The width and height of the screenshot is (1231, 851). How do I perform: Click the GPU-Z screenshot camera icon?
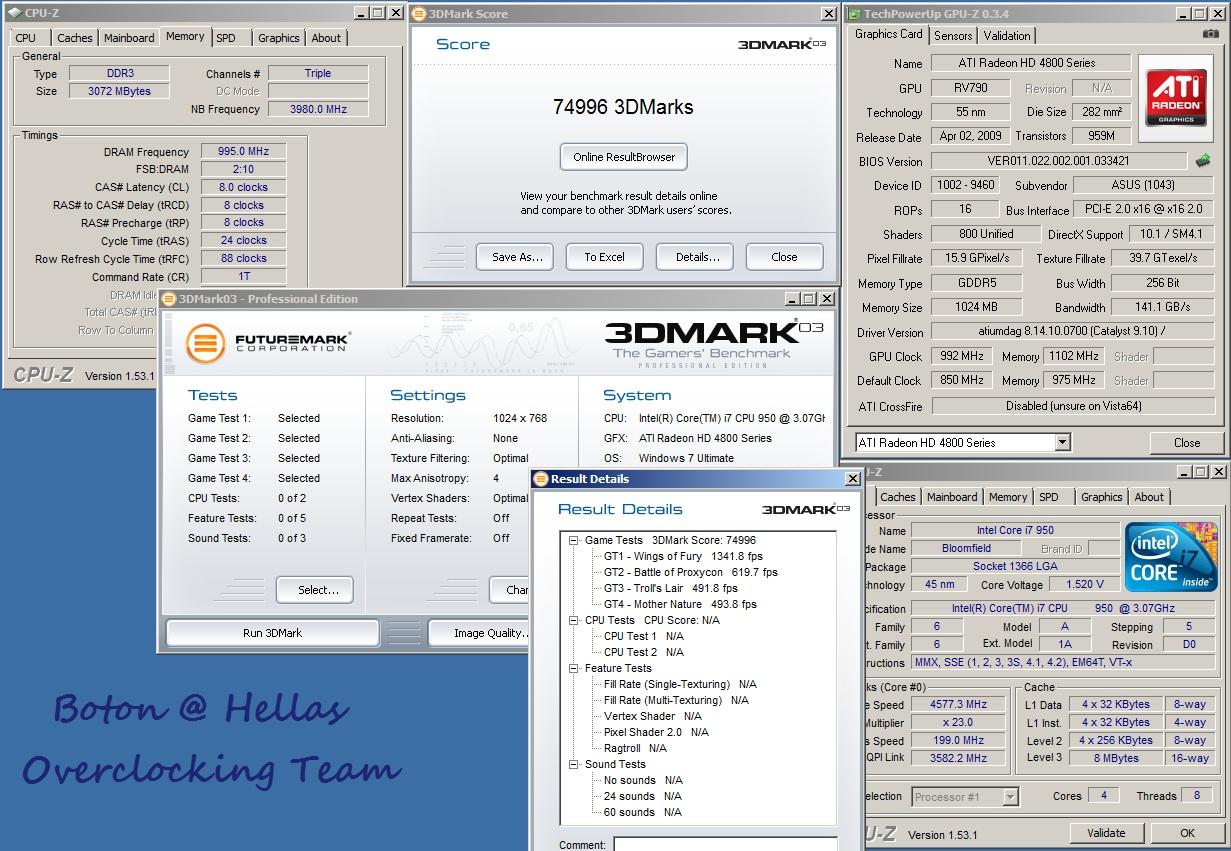(1211, 34)
